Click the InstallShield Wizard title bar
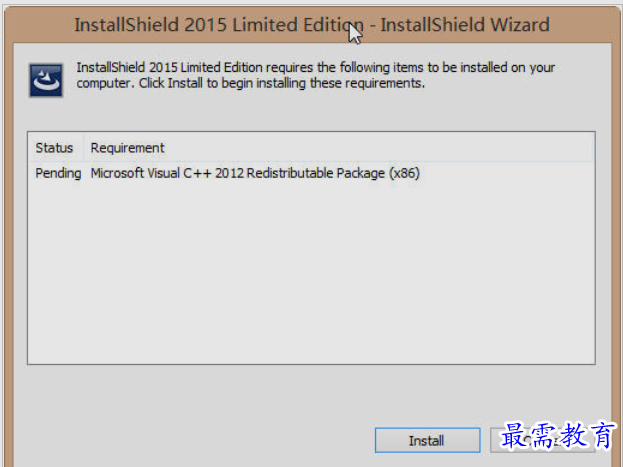Image resolution: width=623 pixels, height=467 pixels. [x=312, y=25]
